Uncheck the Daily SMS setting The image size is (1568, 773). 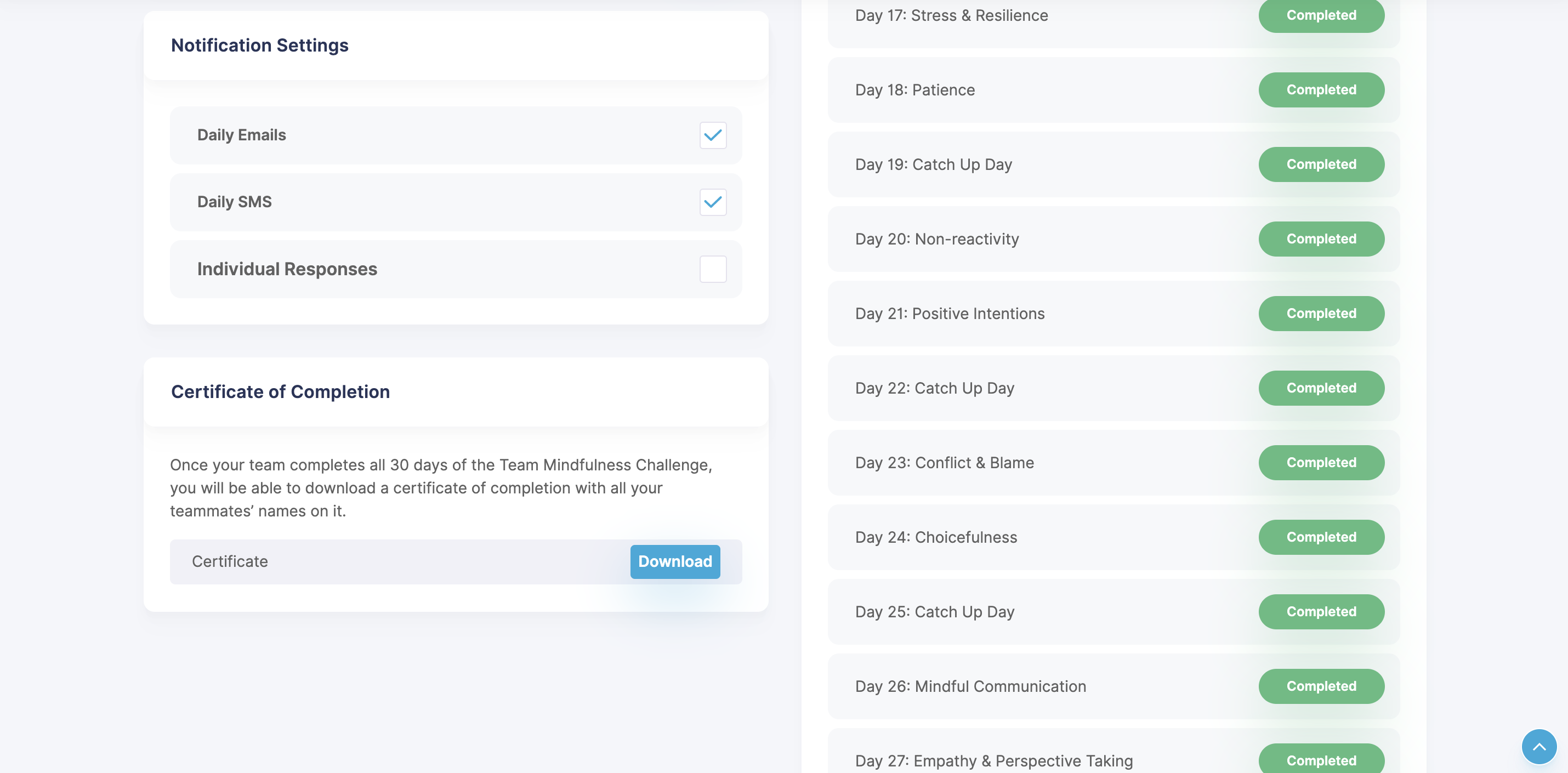point(713,202)
